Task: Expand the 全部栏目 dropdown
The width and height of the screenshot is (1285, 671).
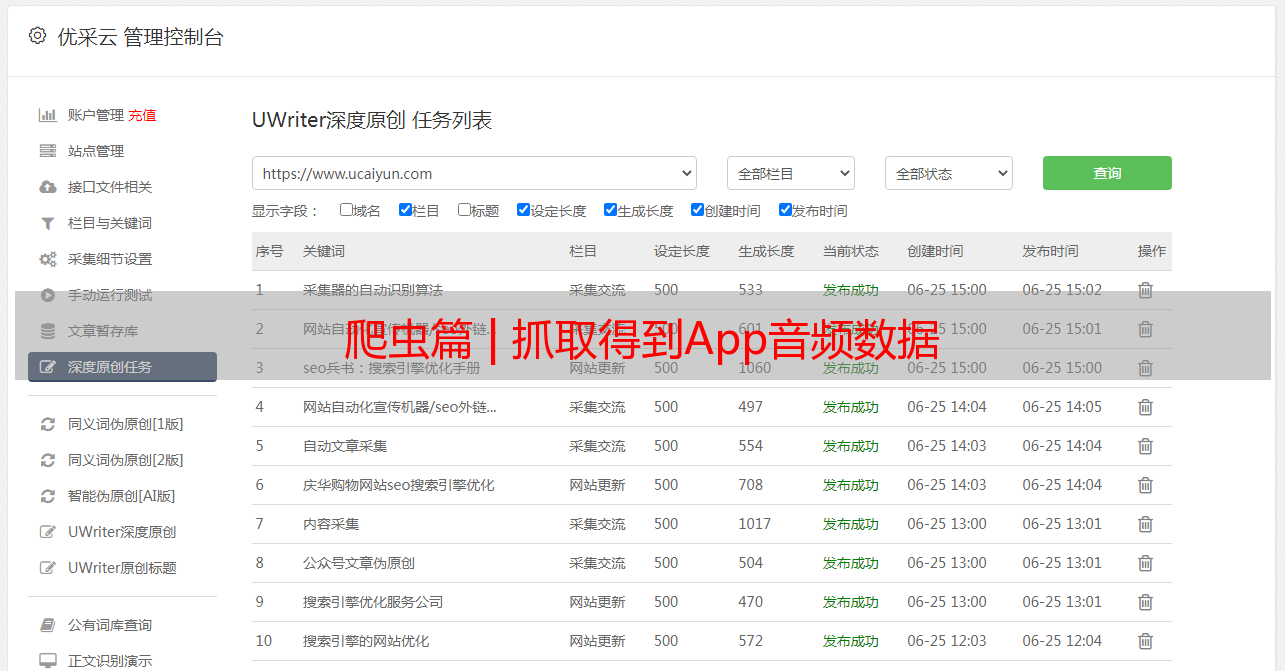Action: point(790,173)
